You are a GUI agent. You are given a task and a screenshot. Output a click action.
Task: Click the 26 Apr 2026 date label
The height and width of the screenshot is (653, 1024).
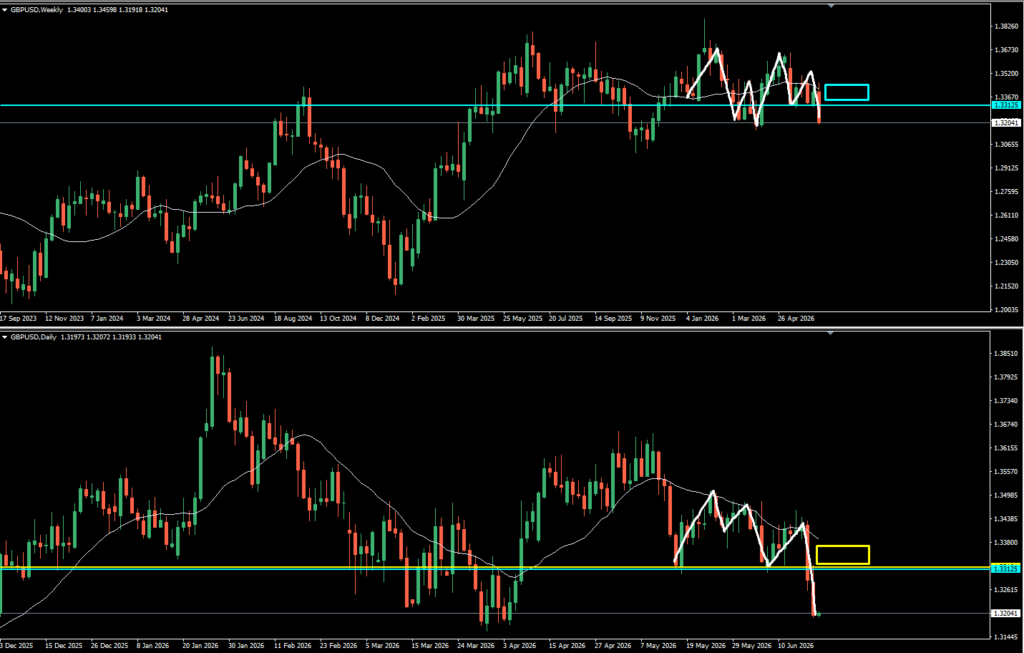coord(796,319)
